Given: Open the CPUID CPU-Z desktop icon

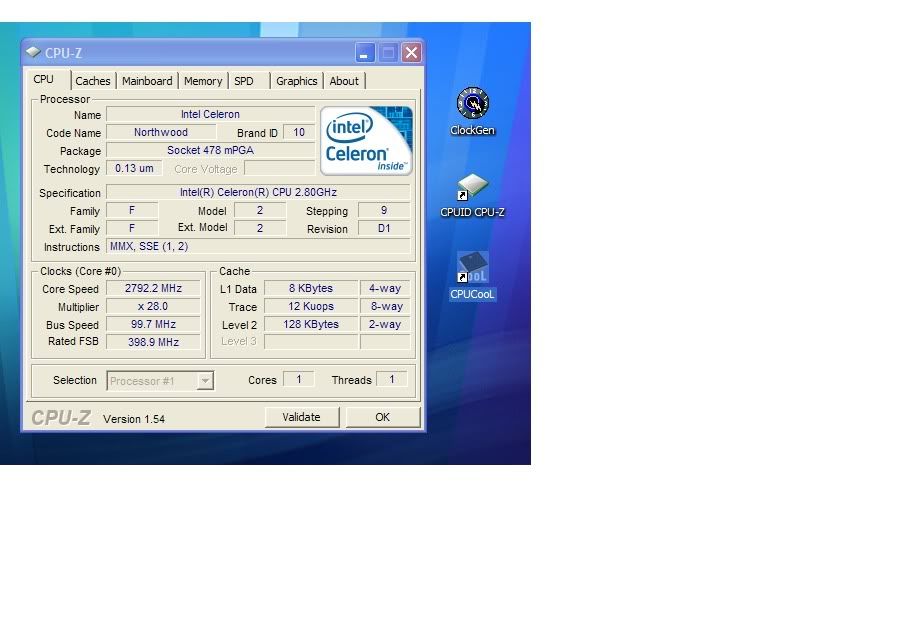Looking at the screenshot, I should click(x=472, y=188).
